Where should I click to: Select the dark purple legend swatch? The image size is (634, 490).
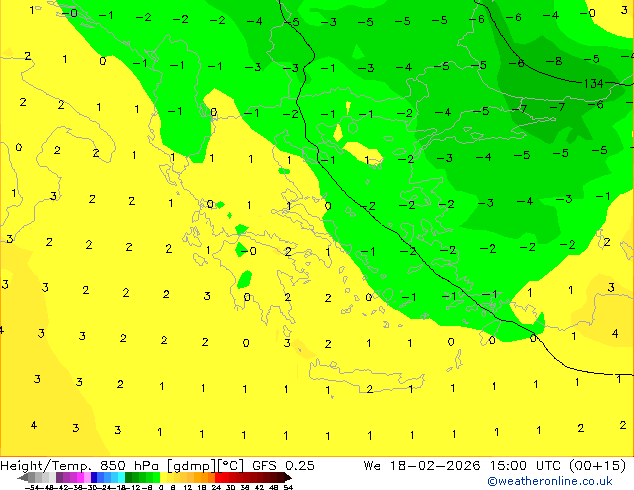pos(59,477)
